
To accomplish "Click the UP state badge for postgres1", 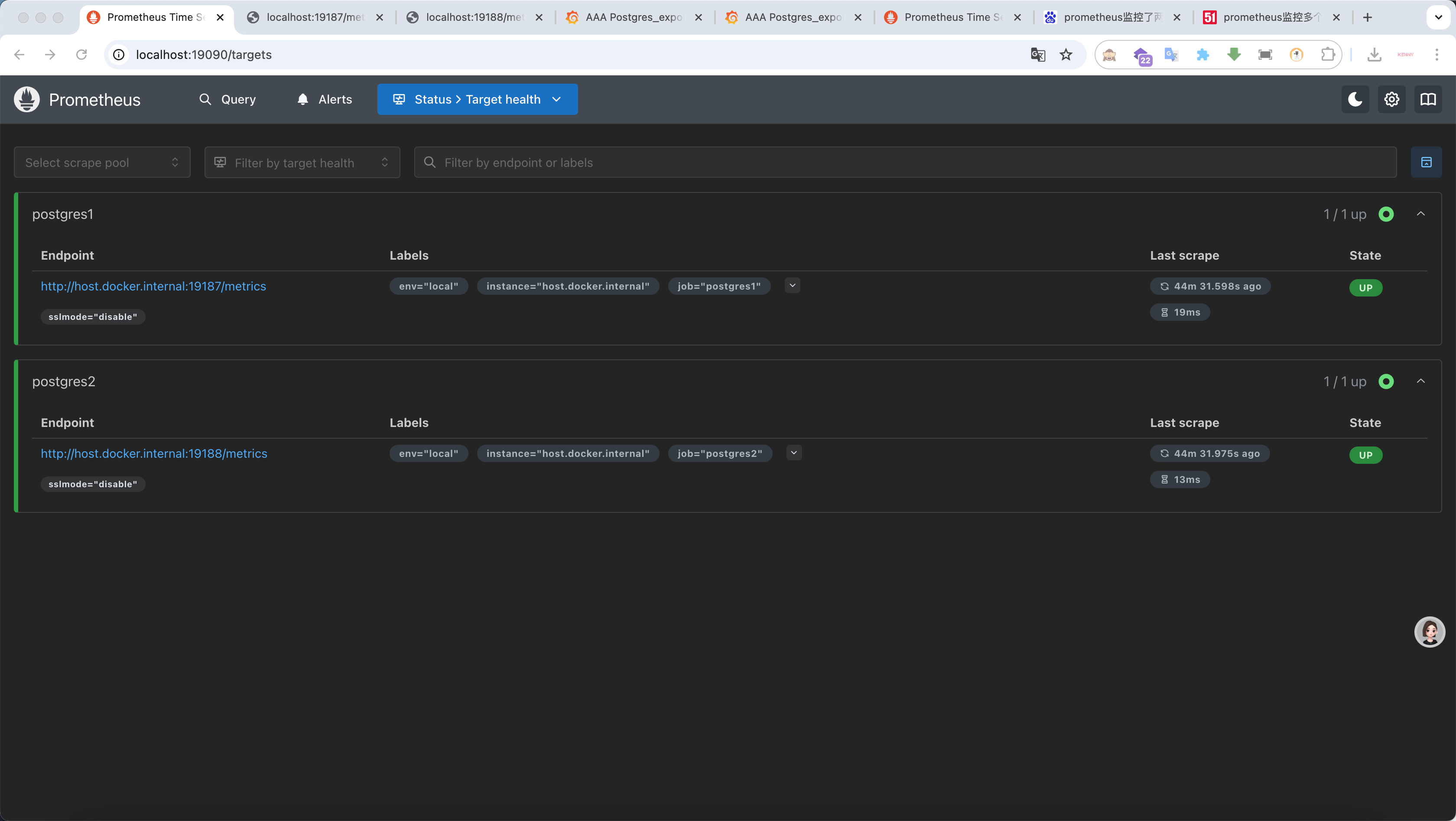I will [1365, 288].
